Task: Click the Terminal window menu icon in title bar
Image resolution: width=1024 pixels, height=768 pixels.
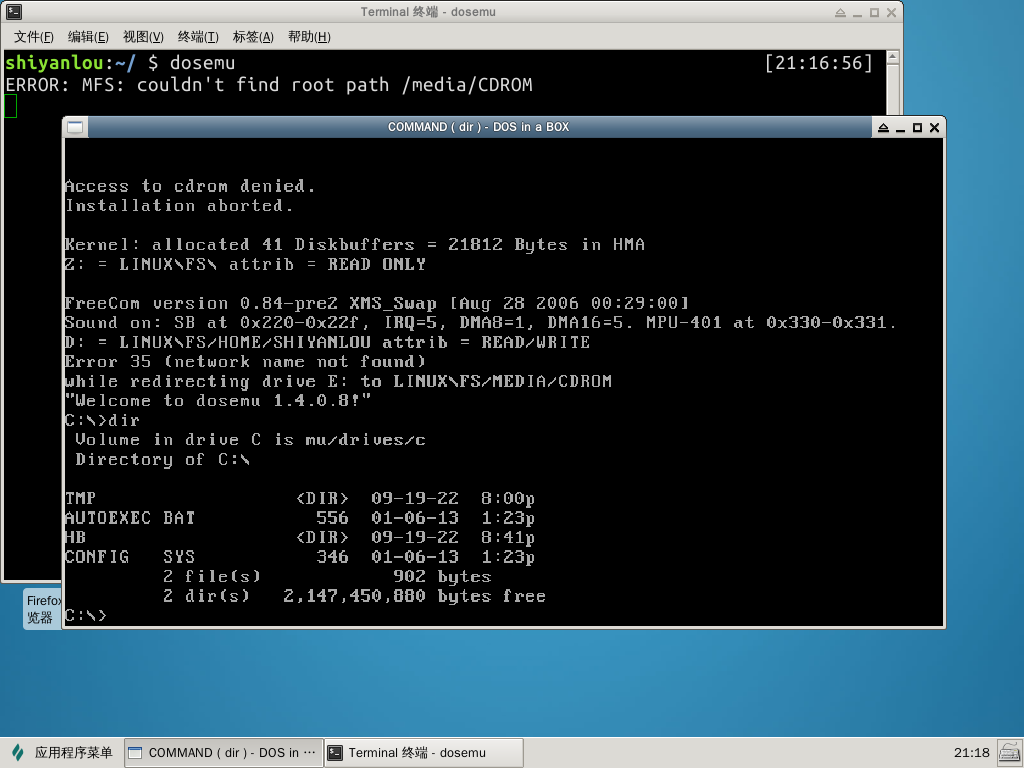Action: (x=13, y=12)
